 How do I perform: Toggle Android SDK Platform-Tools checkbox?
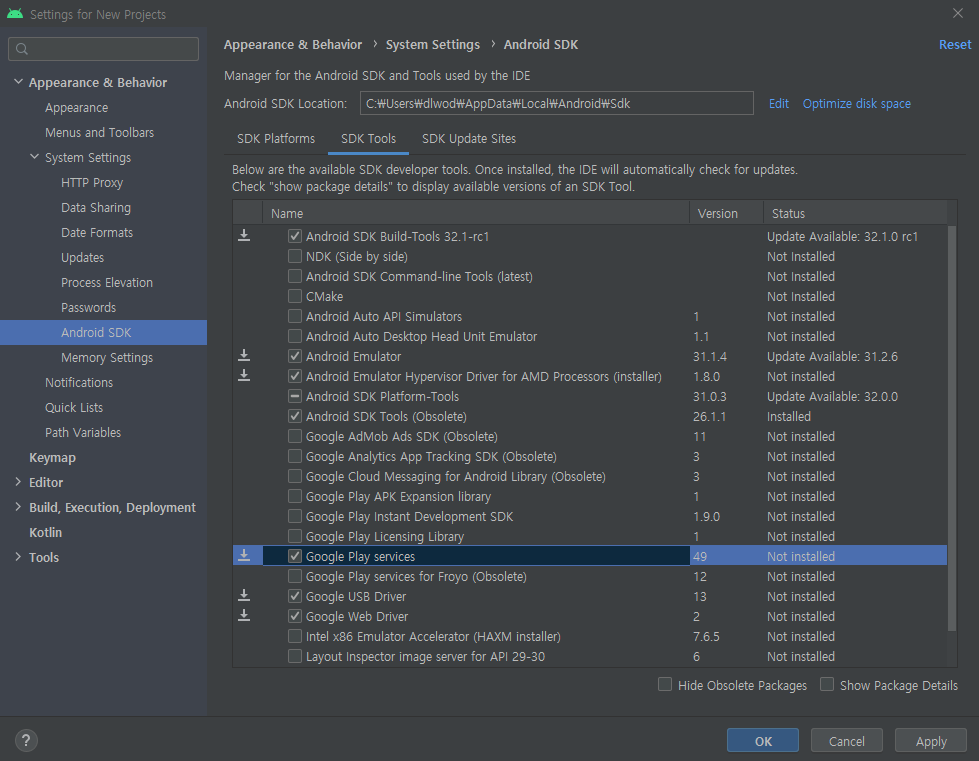[295, 396]
